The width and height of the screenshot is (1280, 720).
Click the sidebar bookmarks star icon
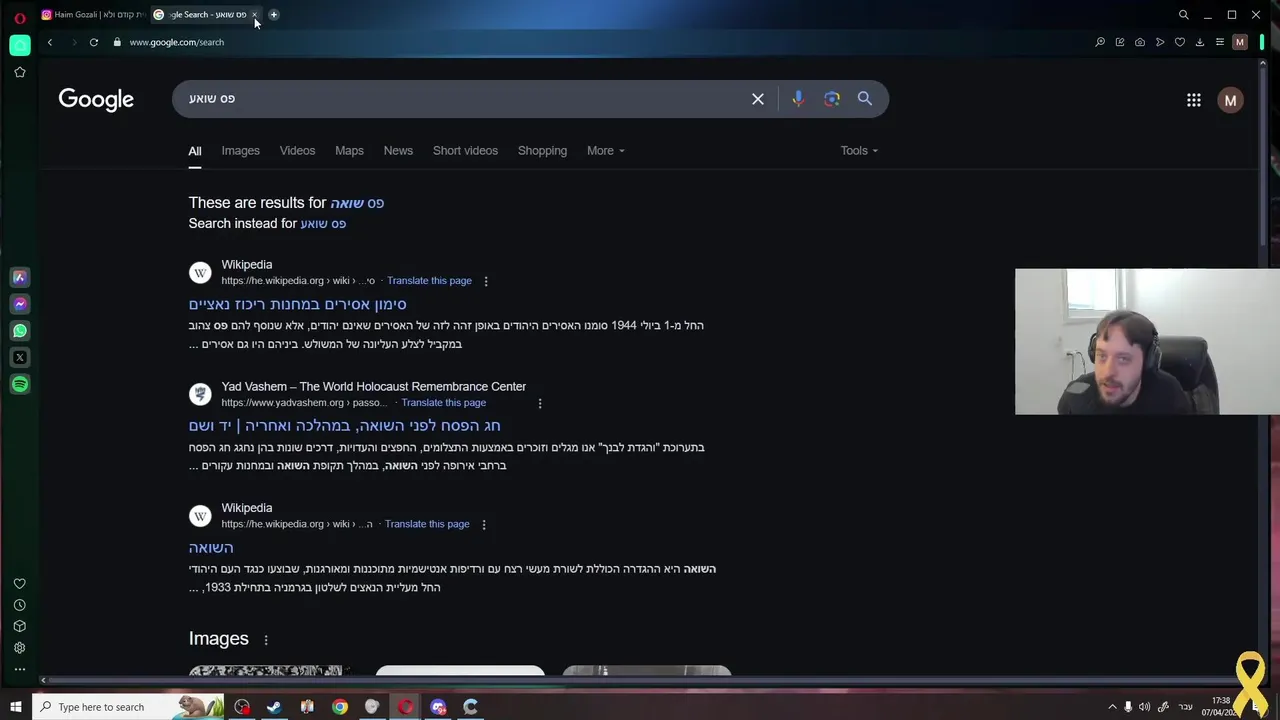coord(20,72)
